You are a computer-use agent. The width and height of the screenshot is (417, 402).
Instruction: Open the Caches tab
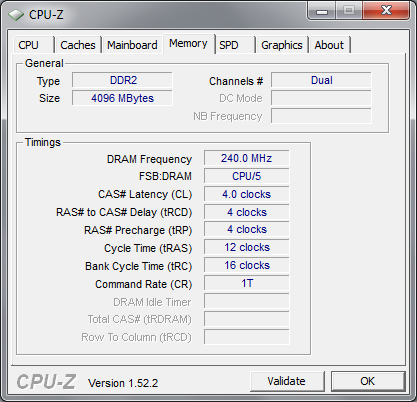coord(78,45)
